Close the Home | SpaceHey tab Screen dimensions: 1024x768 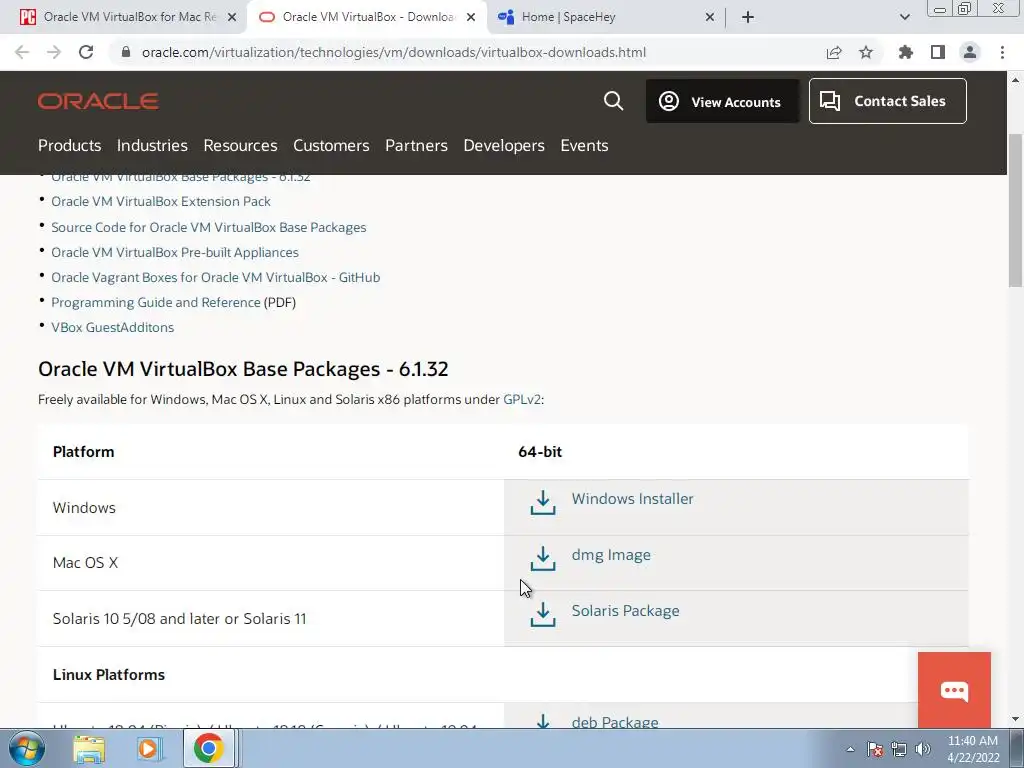[710, 18]
